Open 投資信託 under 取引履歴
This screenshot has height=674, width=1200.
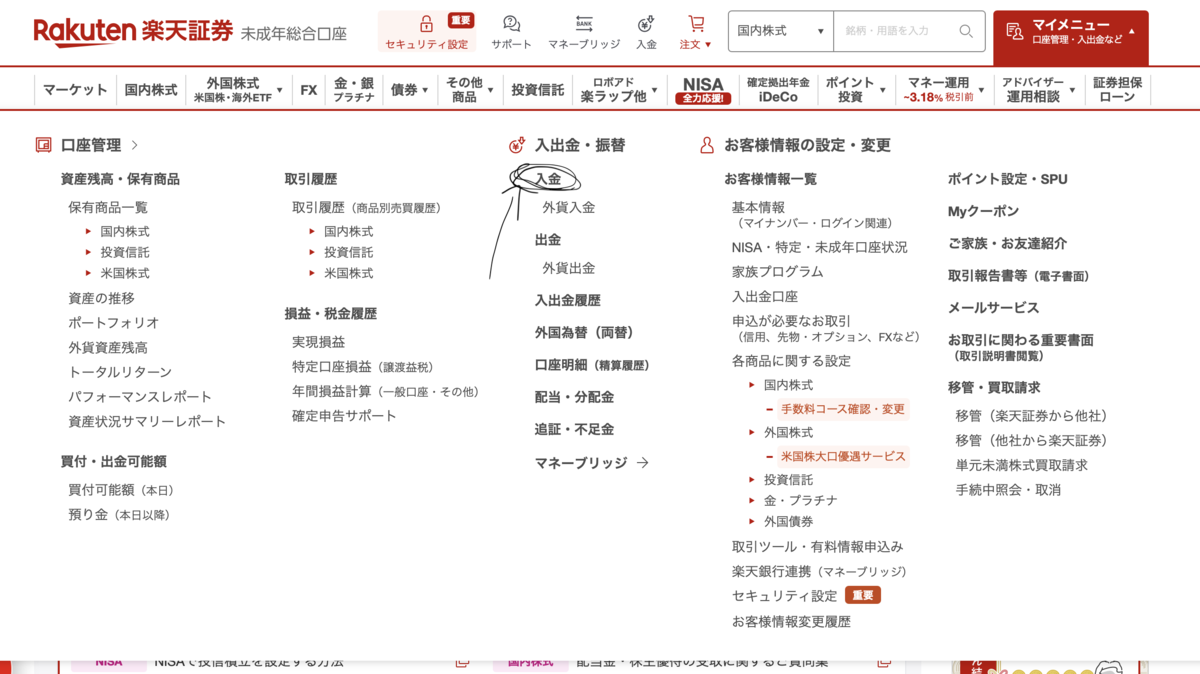coord(349,252)
